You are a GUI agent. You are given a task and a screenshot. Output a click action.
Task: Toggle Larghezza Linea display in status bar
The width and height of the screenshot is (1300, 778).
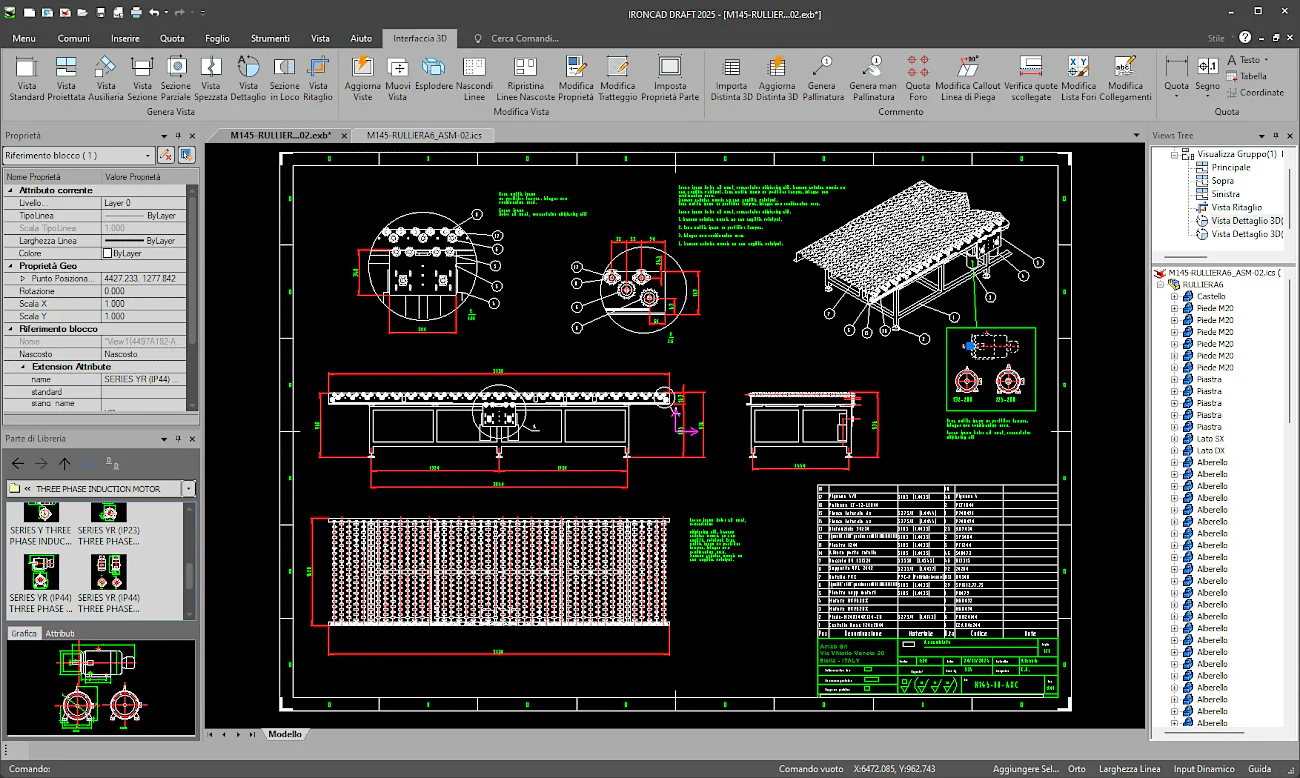(x=1129, y=769)
